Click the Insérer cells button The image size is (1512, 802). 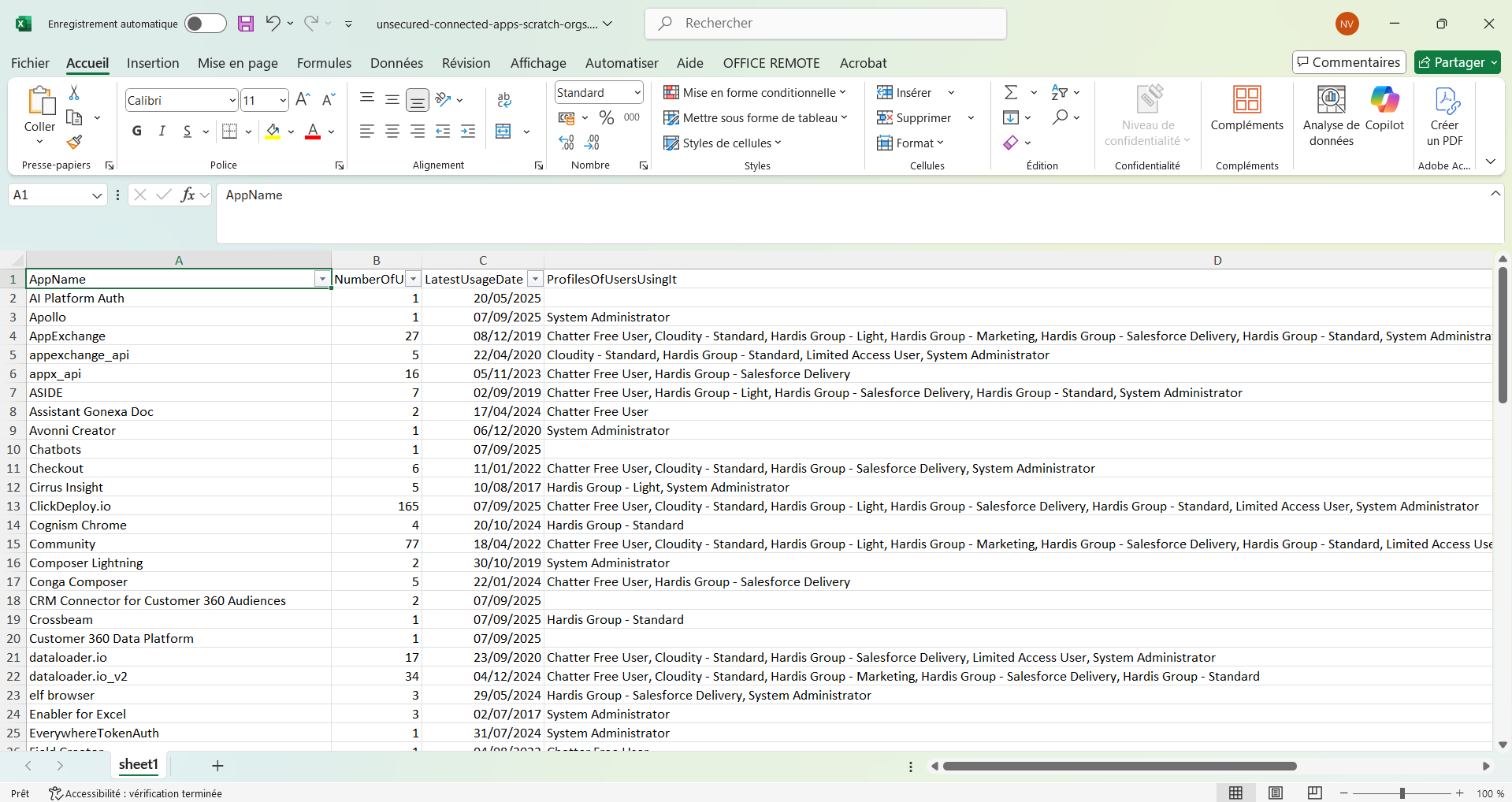[905, 92]
